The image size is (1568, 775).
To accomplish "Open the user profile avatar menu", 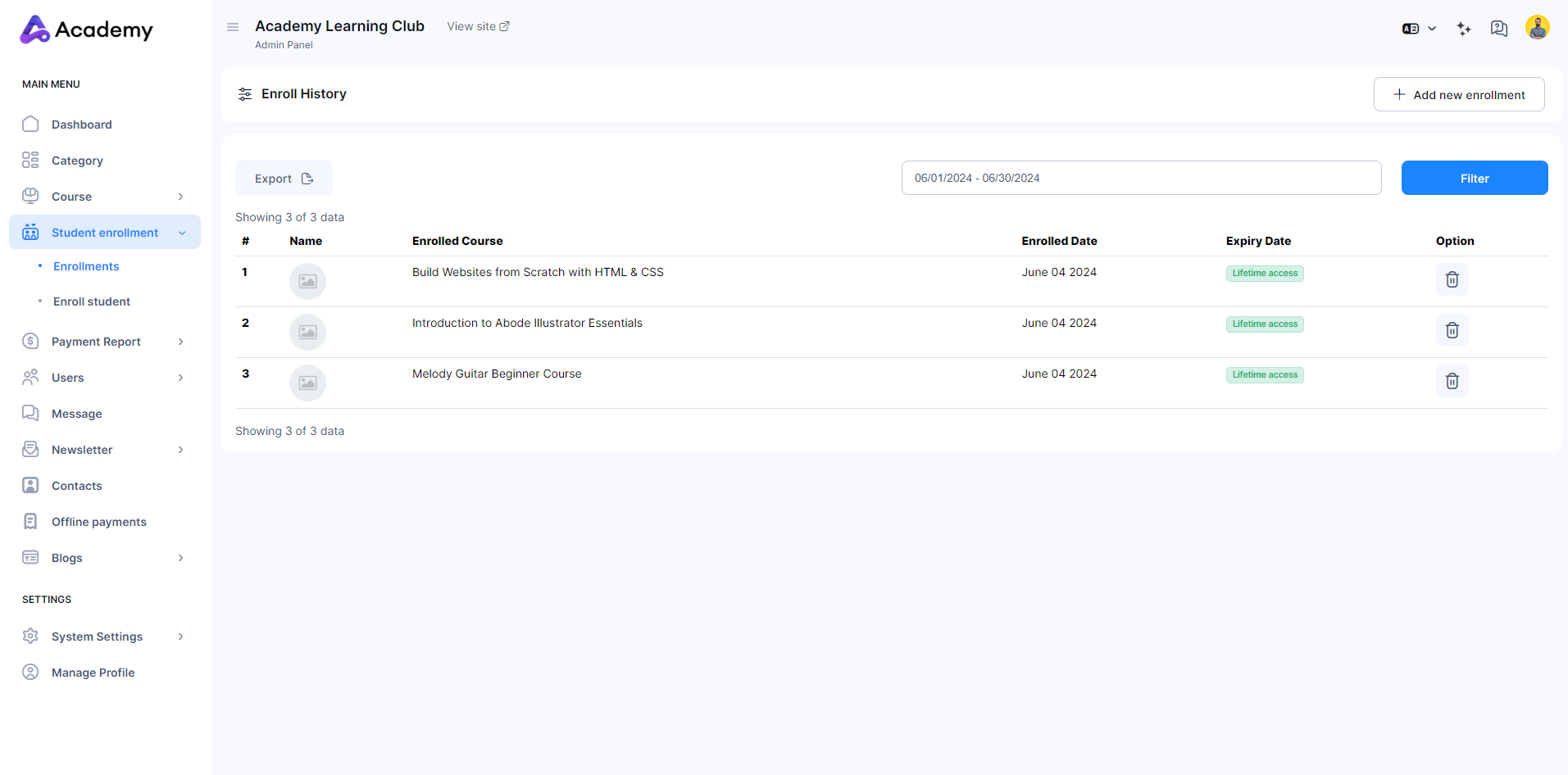I will (1537, 27).
